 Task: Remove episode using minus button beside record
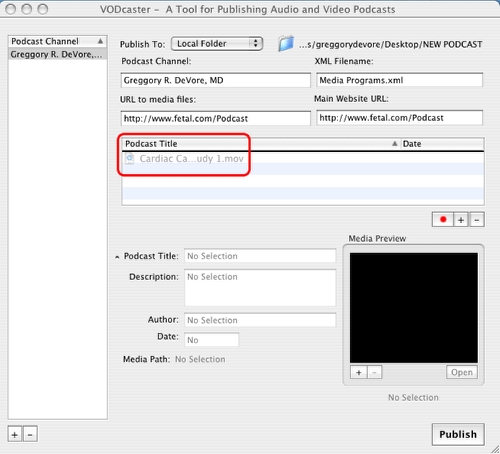pyautogui.click(x=477, y=220)
